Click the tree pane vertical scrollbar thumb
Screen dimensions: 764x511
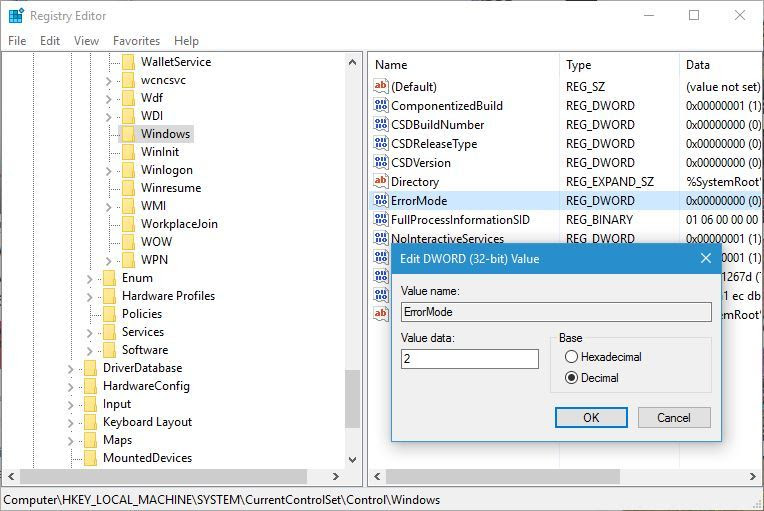click(x=352, y=398)
